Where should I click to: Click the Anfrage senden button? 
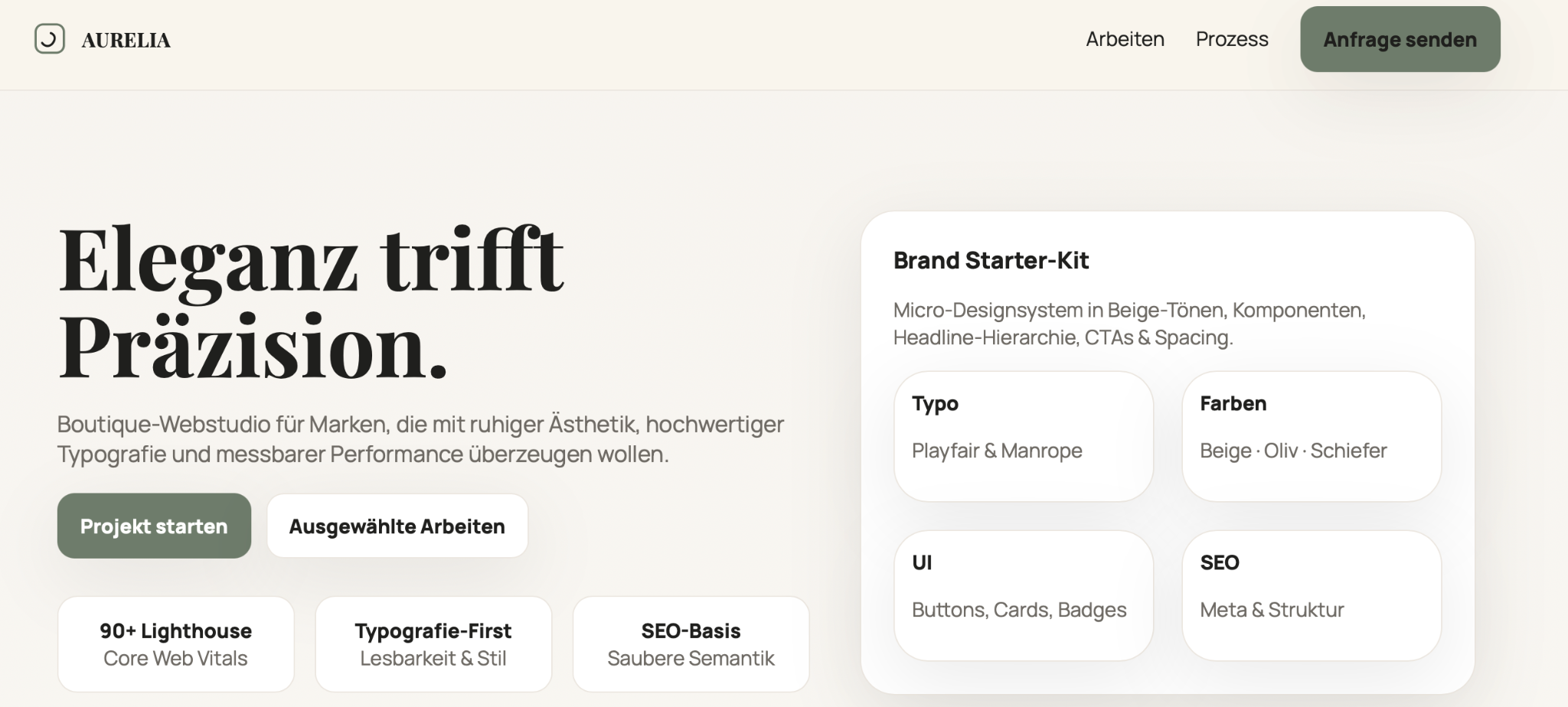click(1400, 39)
